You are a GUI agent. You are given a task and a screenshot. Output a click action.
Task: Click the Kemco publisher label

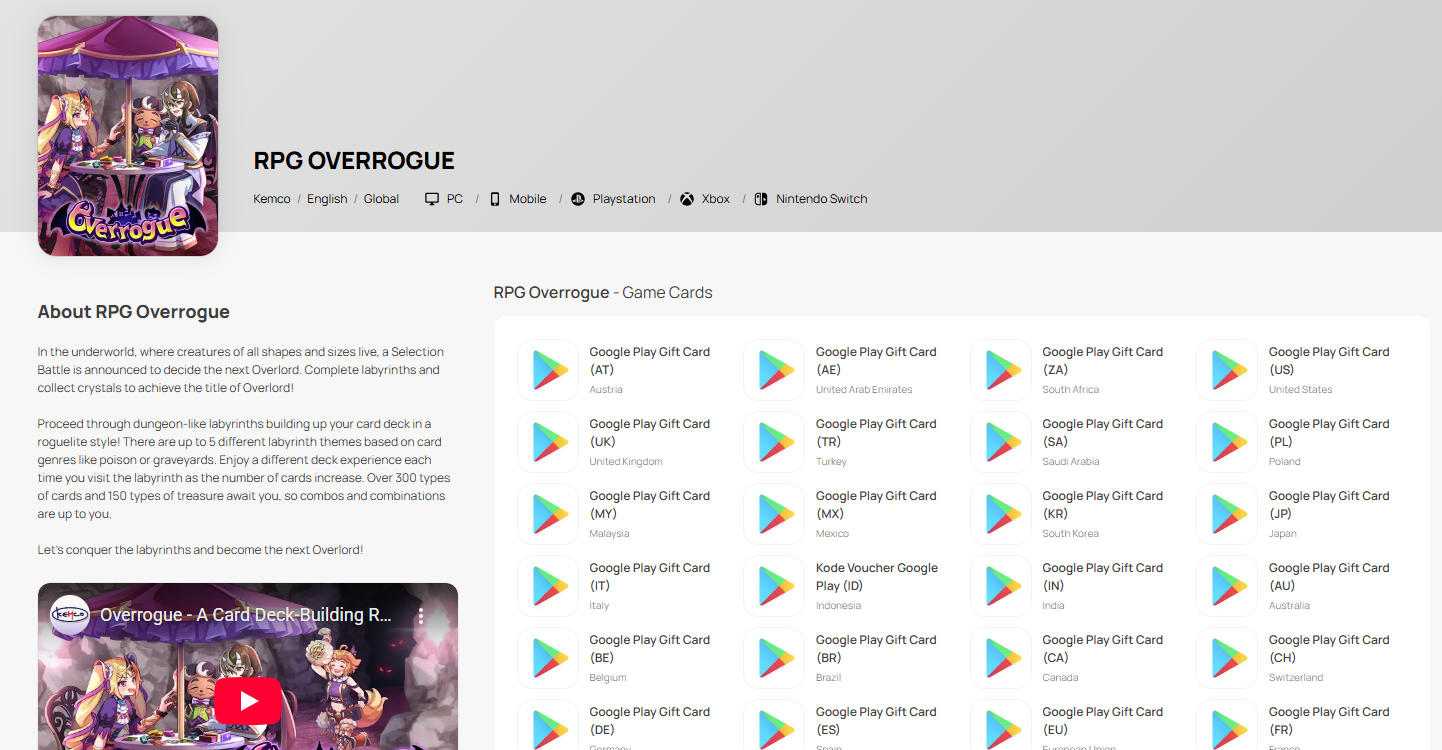[x=272, y=199]
